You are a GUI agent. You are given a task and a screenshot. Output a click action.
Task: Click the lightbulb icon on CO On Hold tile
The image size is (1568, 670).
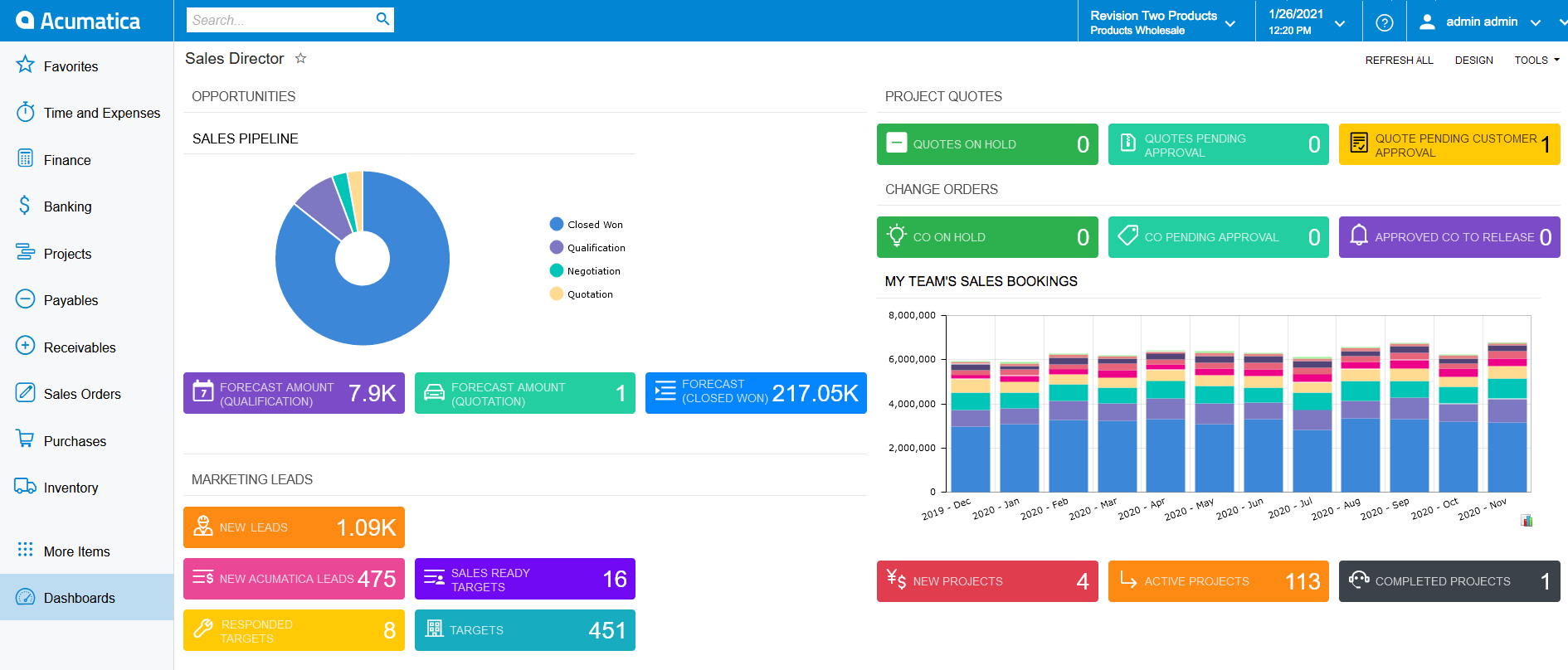(897, 235)
